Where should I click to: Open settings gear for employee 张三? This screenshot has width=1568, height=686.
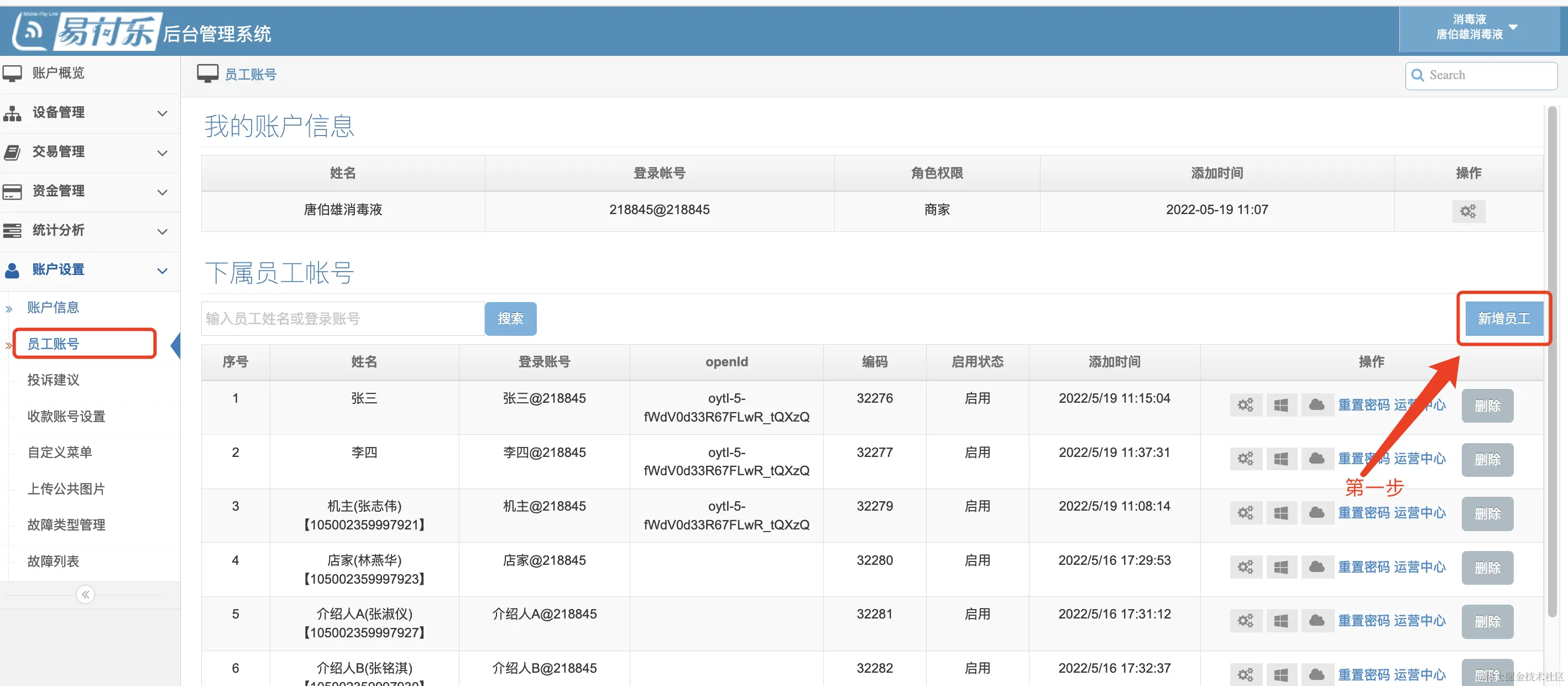click(1246, 404)
